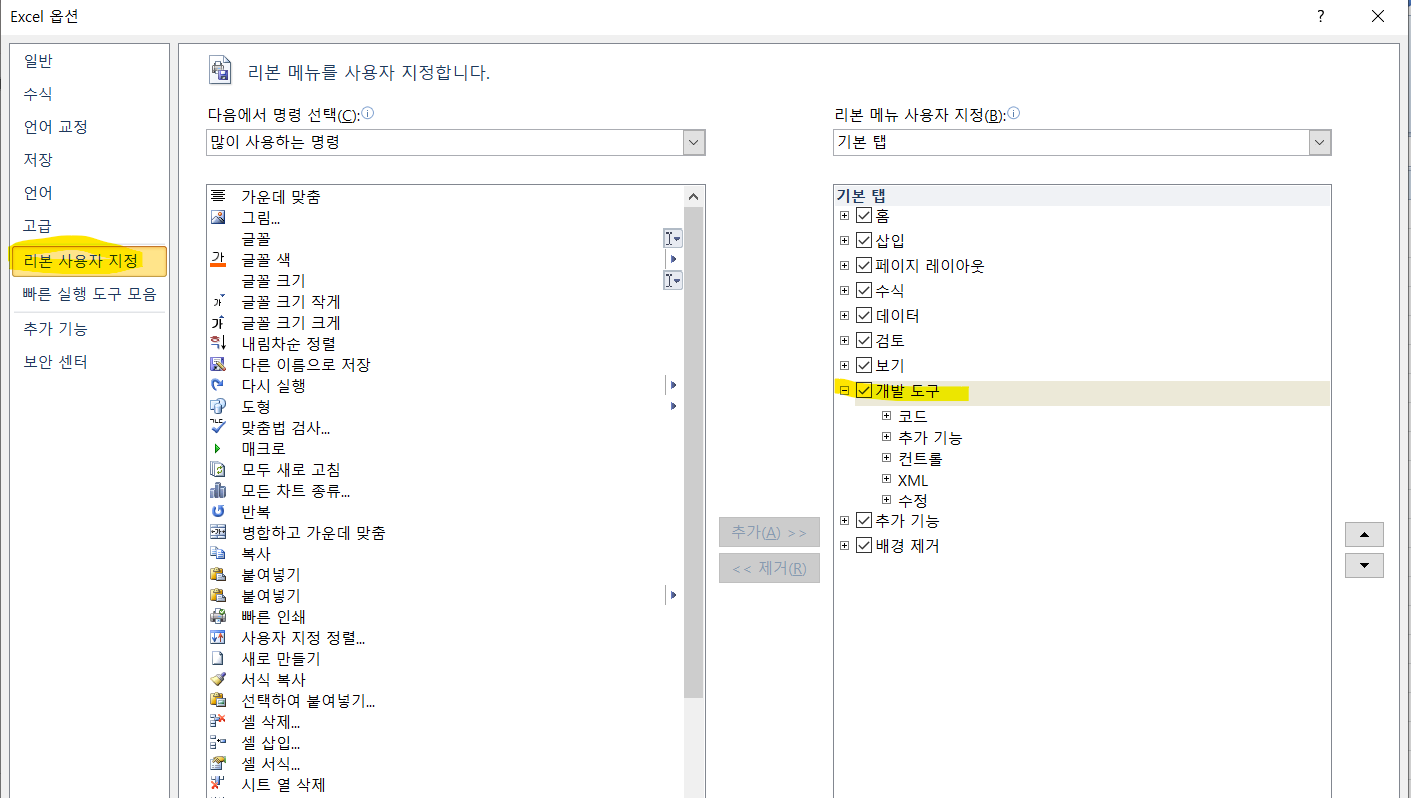Open the 고급 options category
This screenshot has height=798, width=1411.
[89, 226]
